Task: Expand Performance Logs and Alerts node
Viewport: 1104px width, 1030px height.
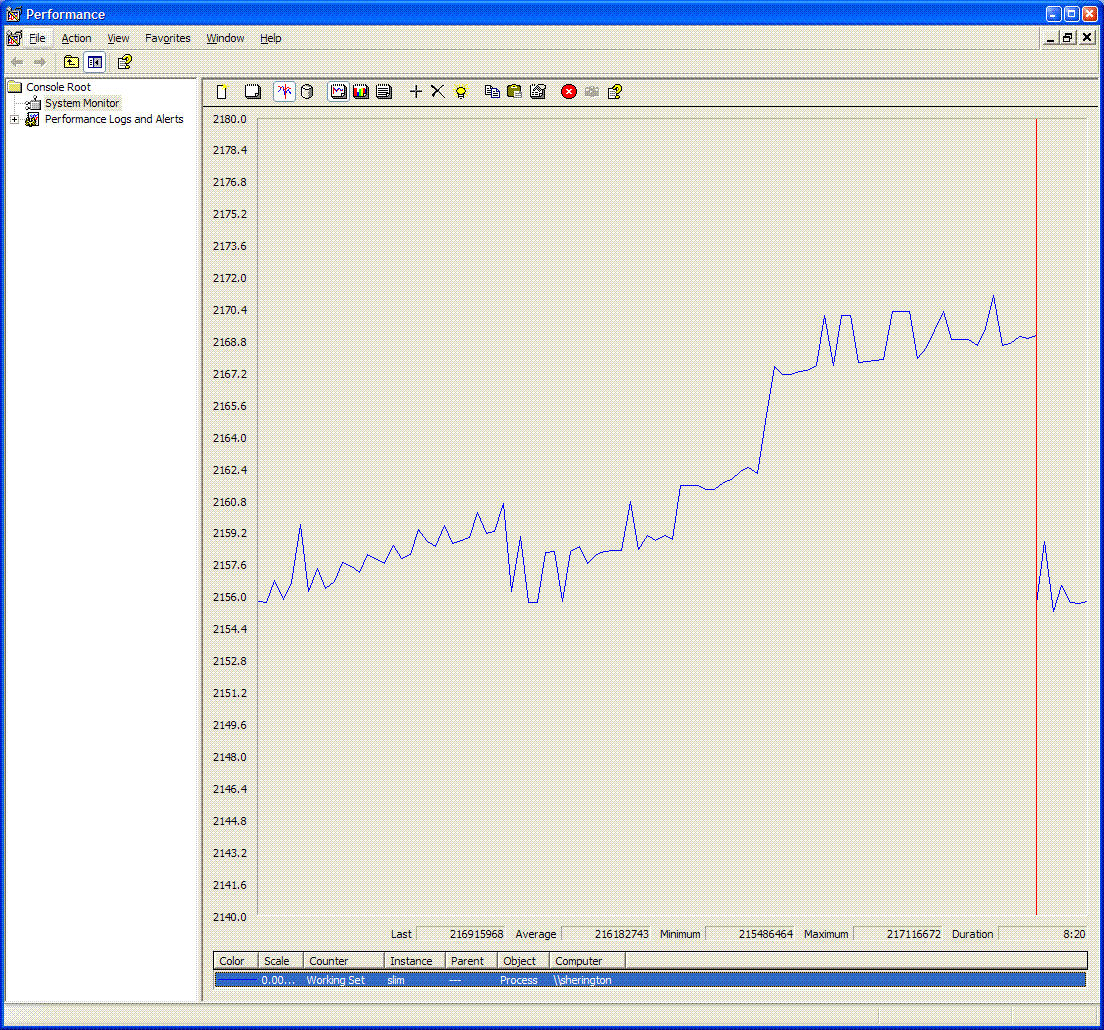Action: 14,119
